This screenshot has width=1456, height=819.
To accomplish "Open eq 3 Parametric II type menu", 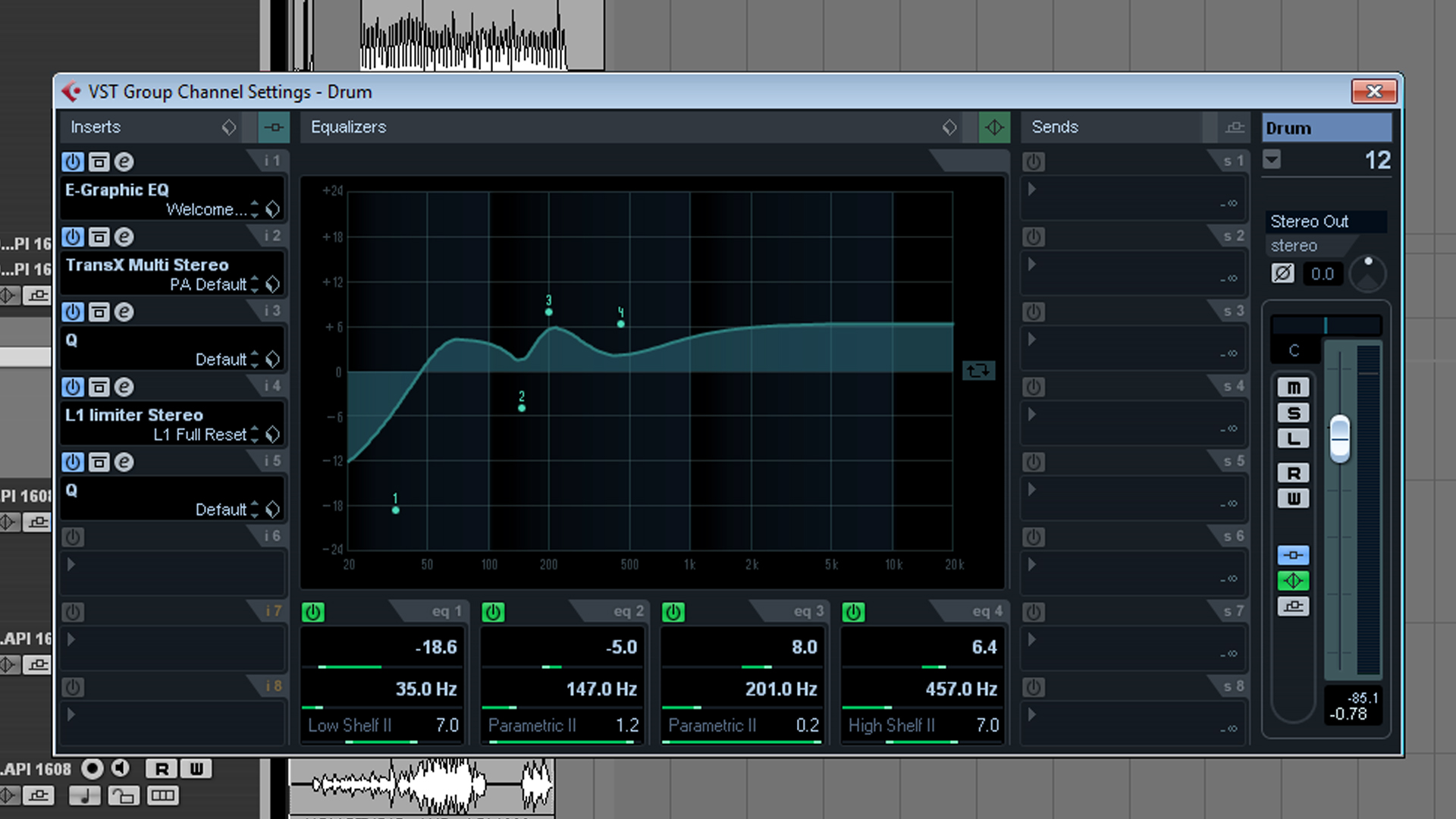I will 712,726.
